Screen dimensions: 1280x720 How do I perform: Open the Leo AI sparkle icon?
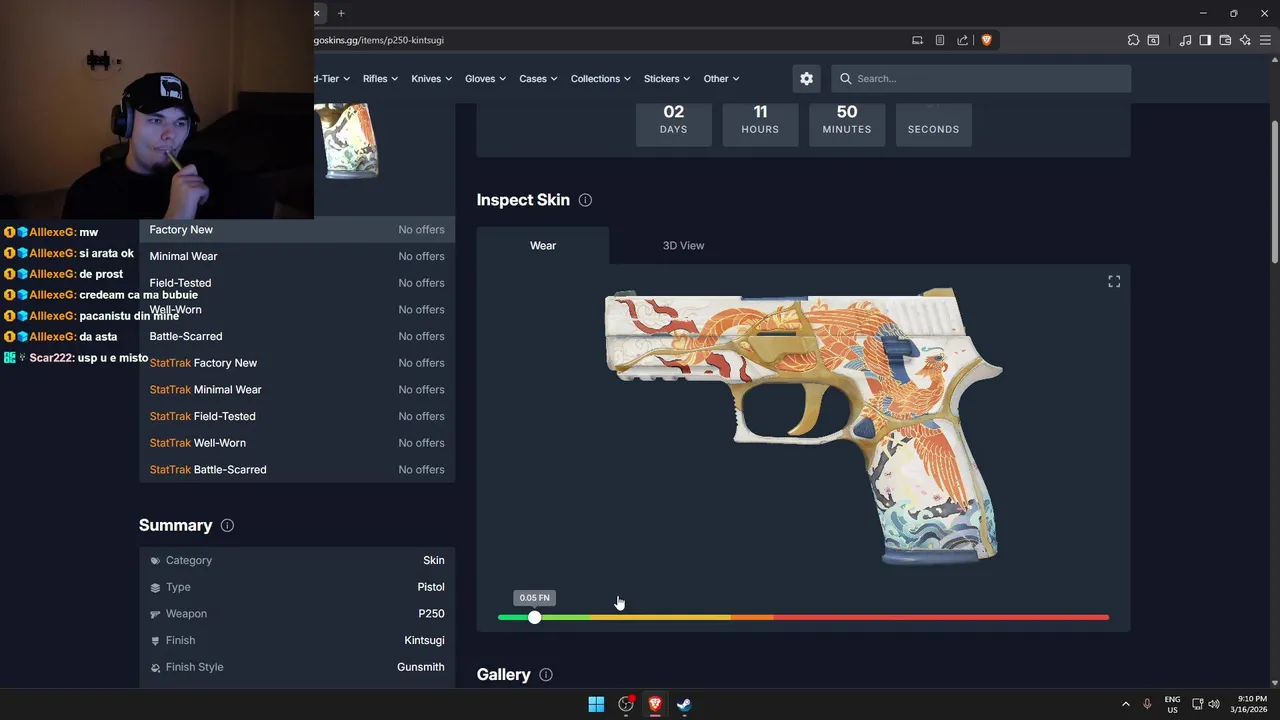(x=1245, y=40)
